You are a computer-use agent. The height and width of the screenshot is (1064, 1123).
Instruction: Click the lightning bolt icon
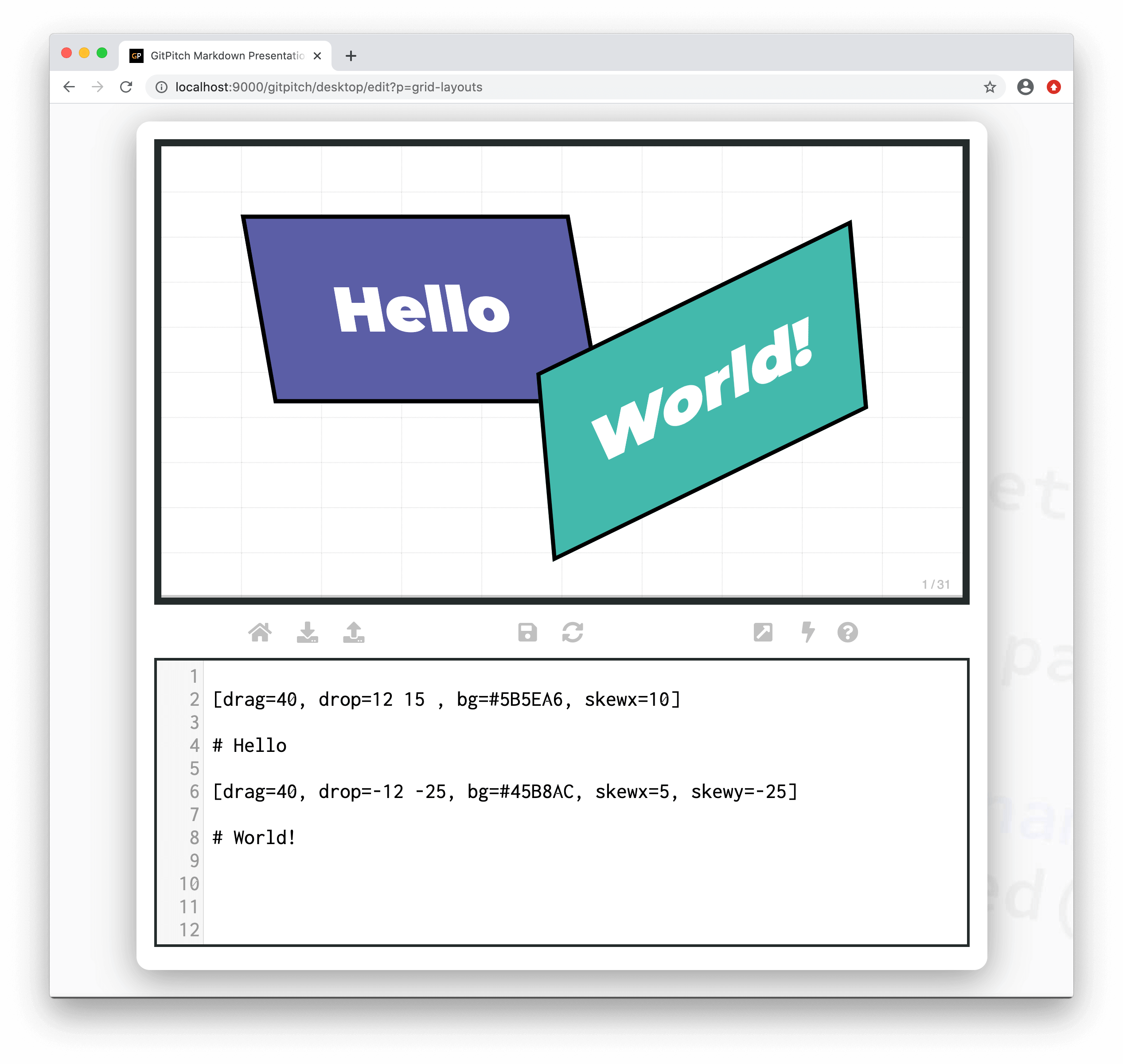(x=808, y=632)
